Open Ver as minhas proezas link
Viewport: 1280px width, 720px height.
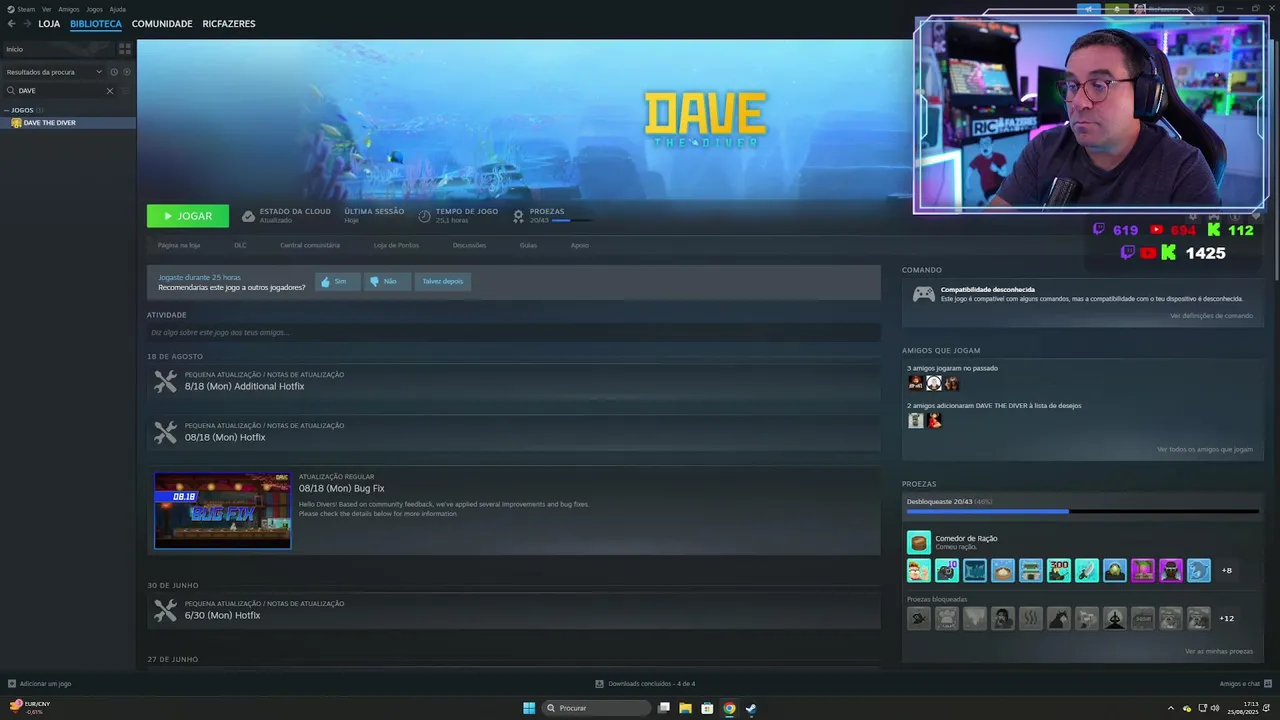1219,651
